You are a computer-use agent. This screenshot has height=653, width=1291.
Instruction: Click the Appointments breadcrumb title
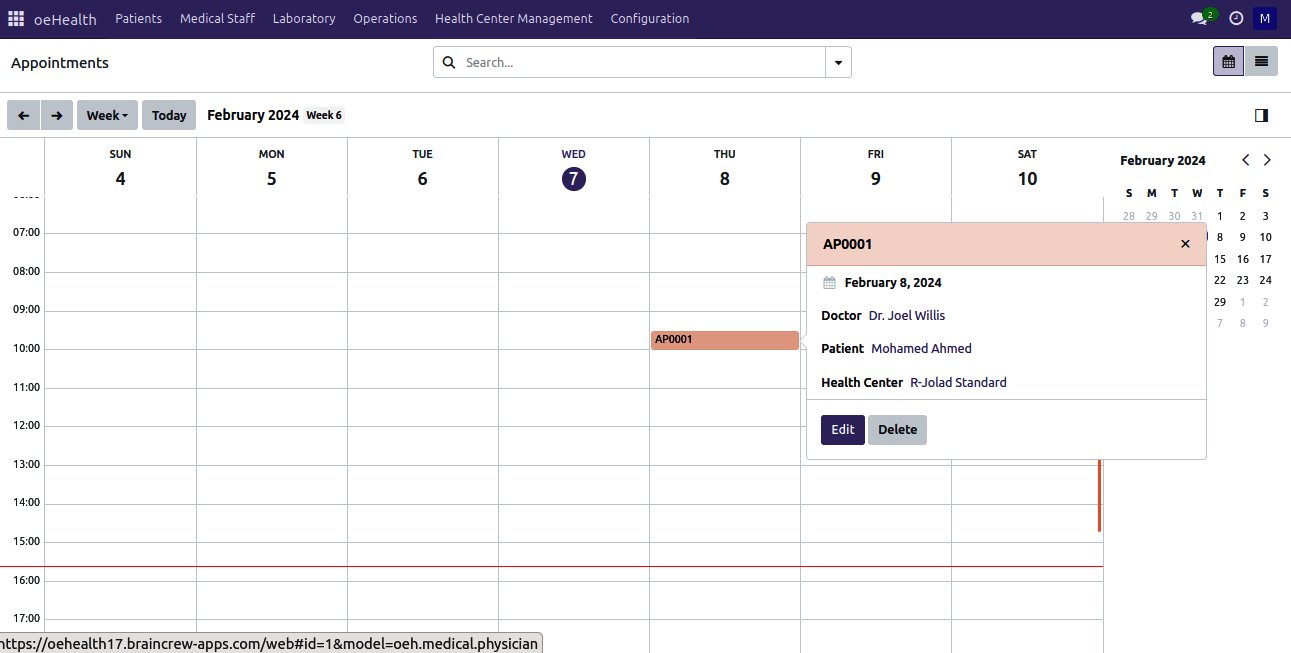tap(60, 63)
